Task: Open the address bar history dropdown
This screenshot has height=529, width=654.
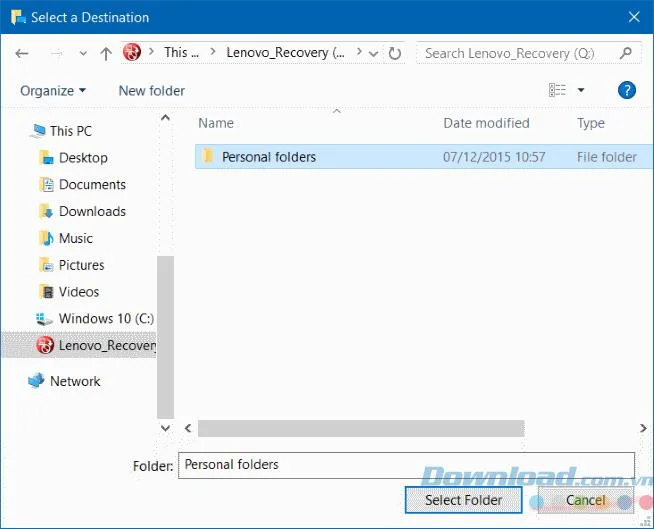Action: 374,53
